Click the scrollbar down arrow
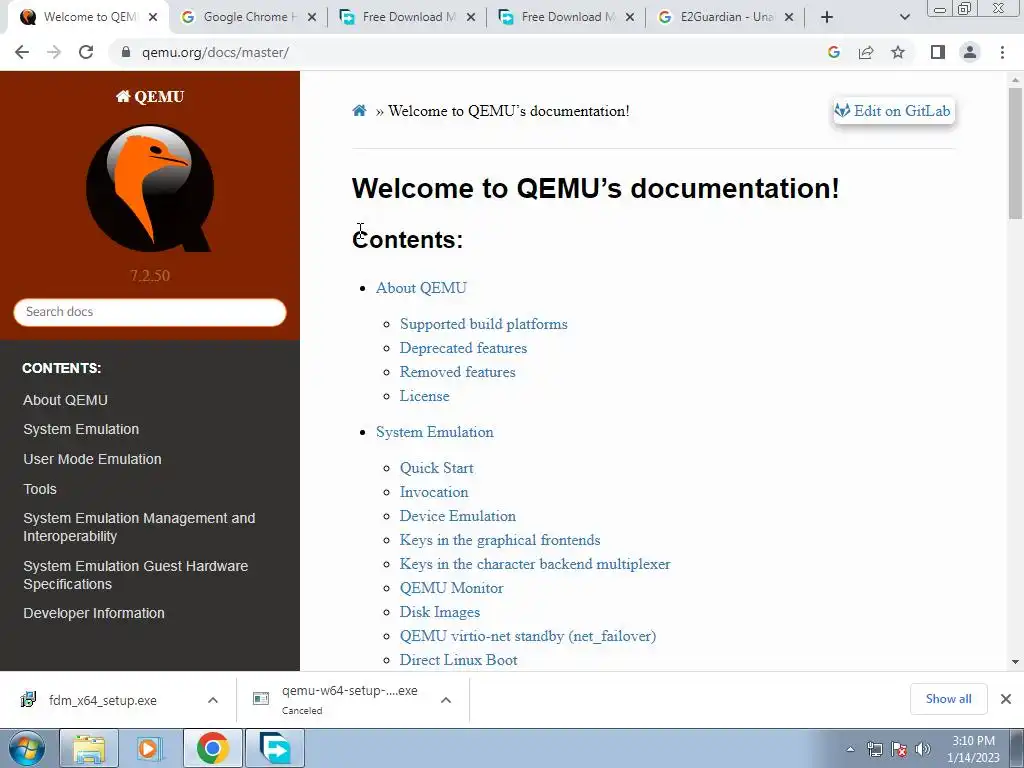 click(1015, 662)
